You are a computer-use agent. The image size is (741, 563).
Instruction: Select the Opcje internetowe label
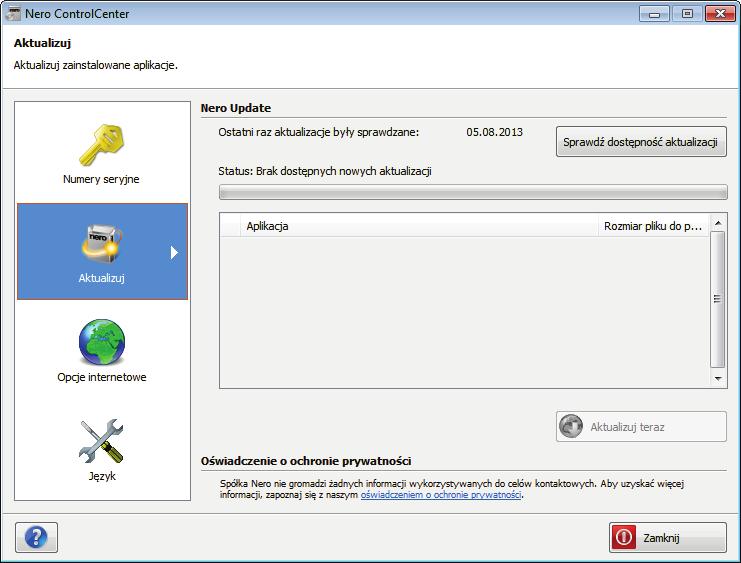[102, 377]
